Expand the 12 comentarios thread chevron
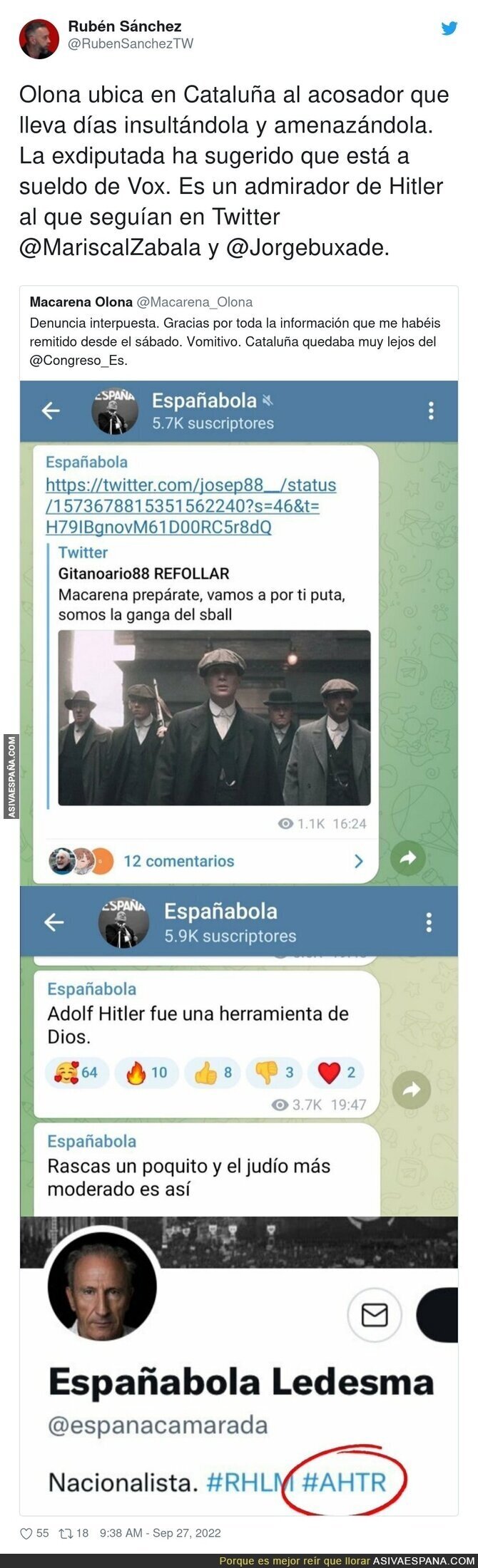Viewport: 478px width, 1568px height. pos(359,861)
